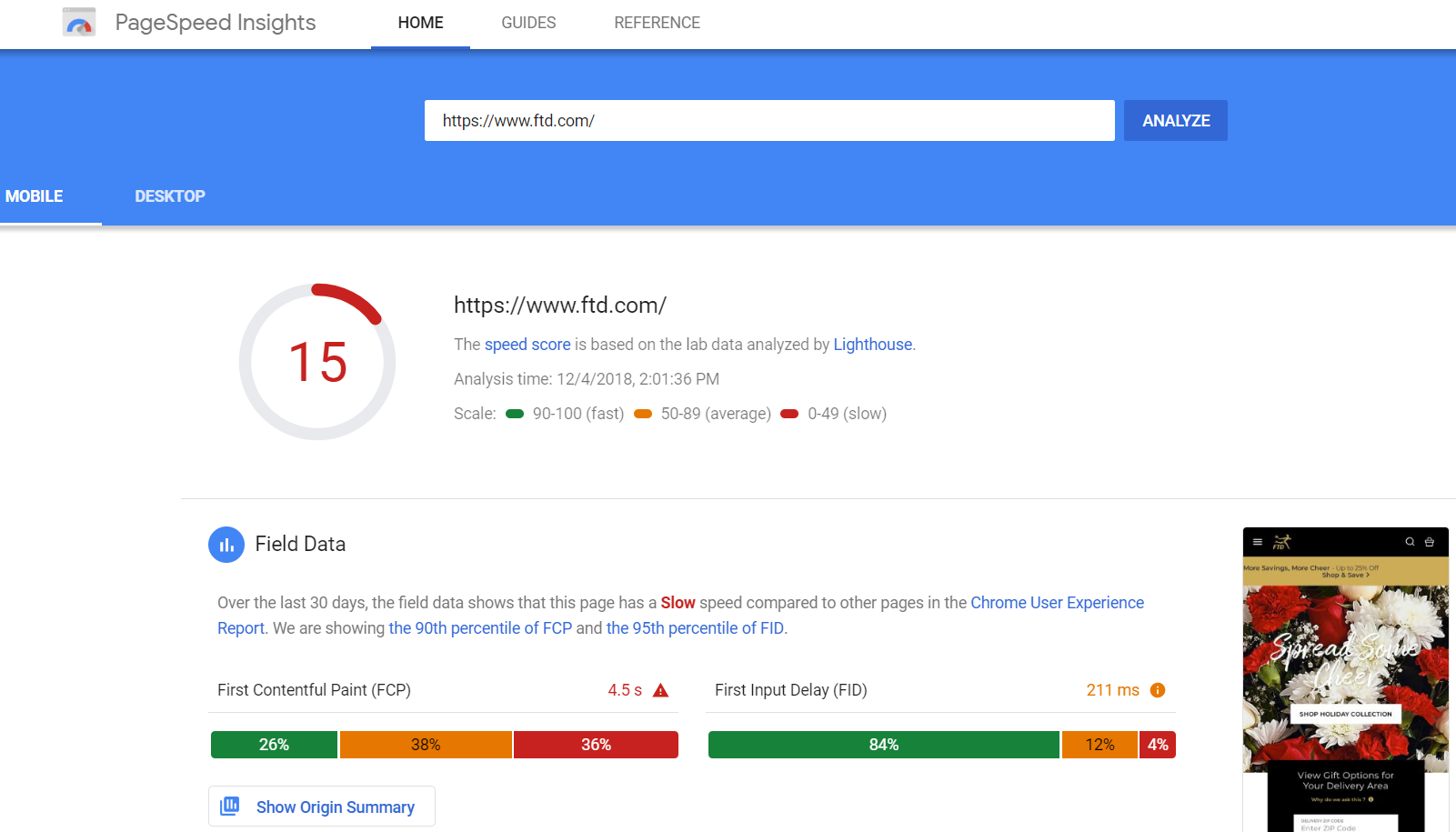Click inside the URL input field
This screenshot has height=832, width=1456.
coord(768,120)
